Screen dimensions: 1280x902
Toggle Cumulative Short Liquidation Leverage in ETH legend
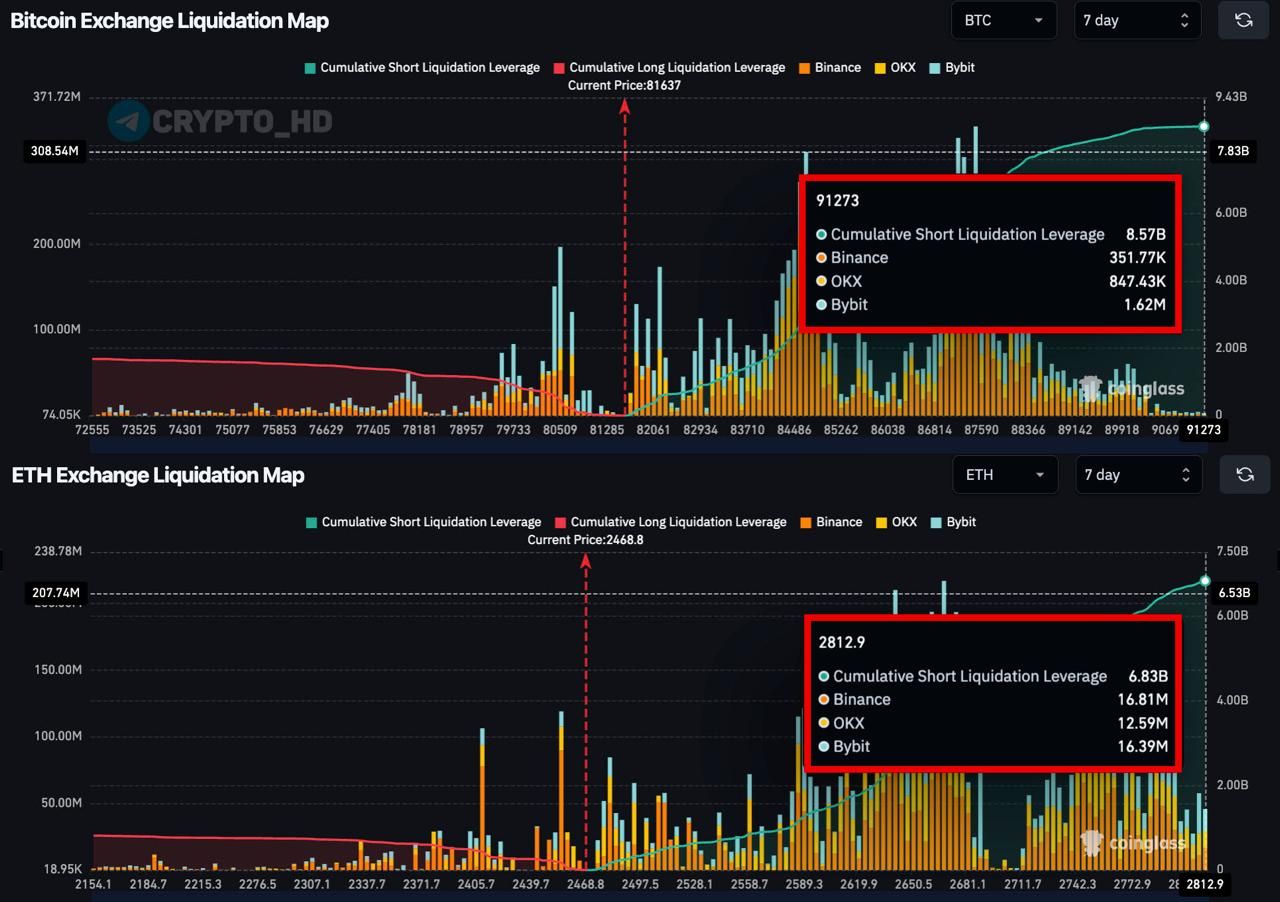coord(423,522)
